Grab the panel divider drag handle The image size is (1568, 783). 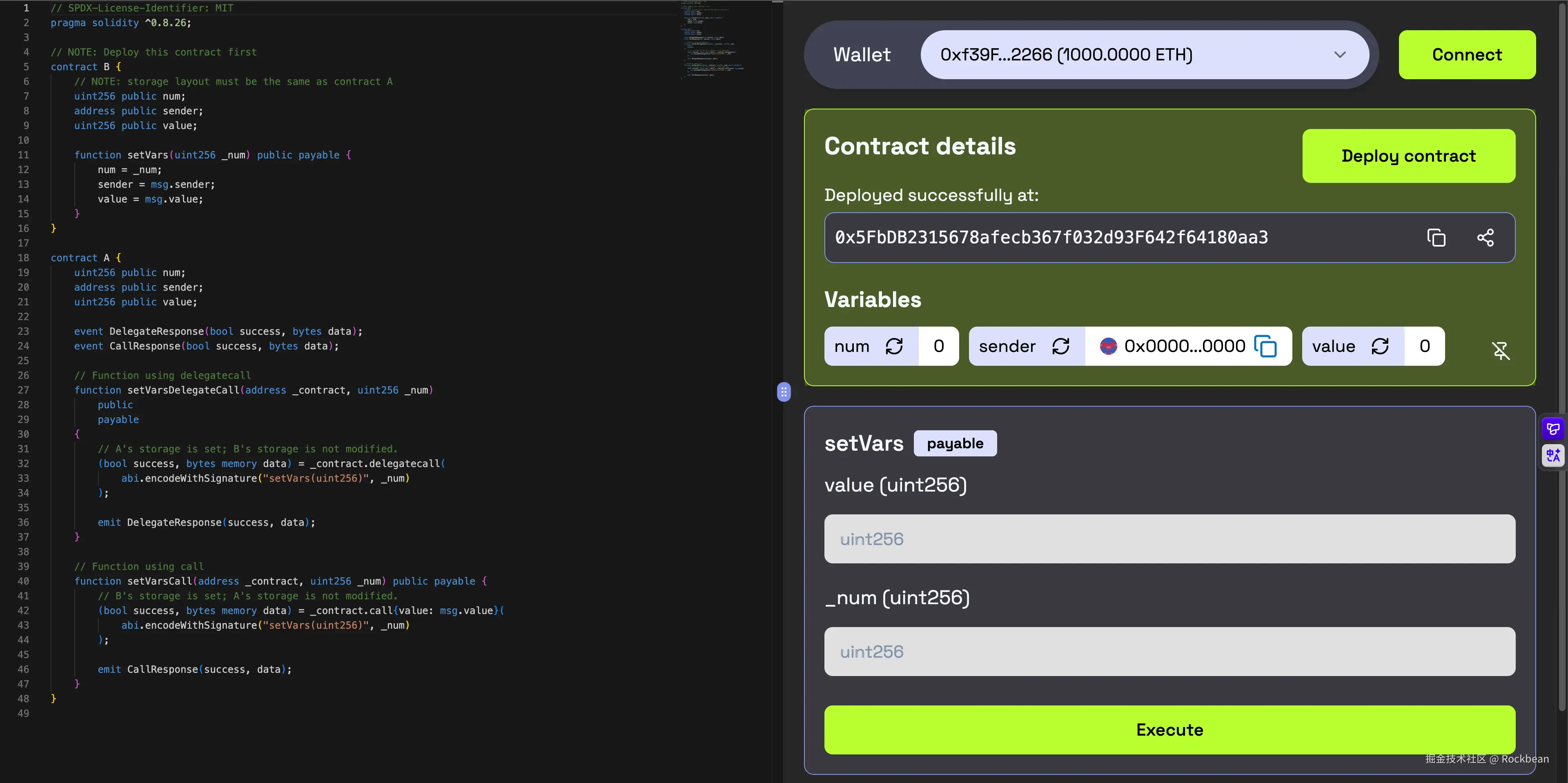pos(784,392)
